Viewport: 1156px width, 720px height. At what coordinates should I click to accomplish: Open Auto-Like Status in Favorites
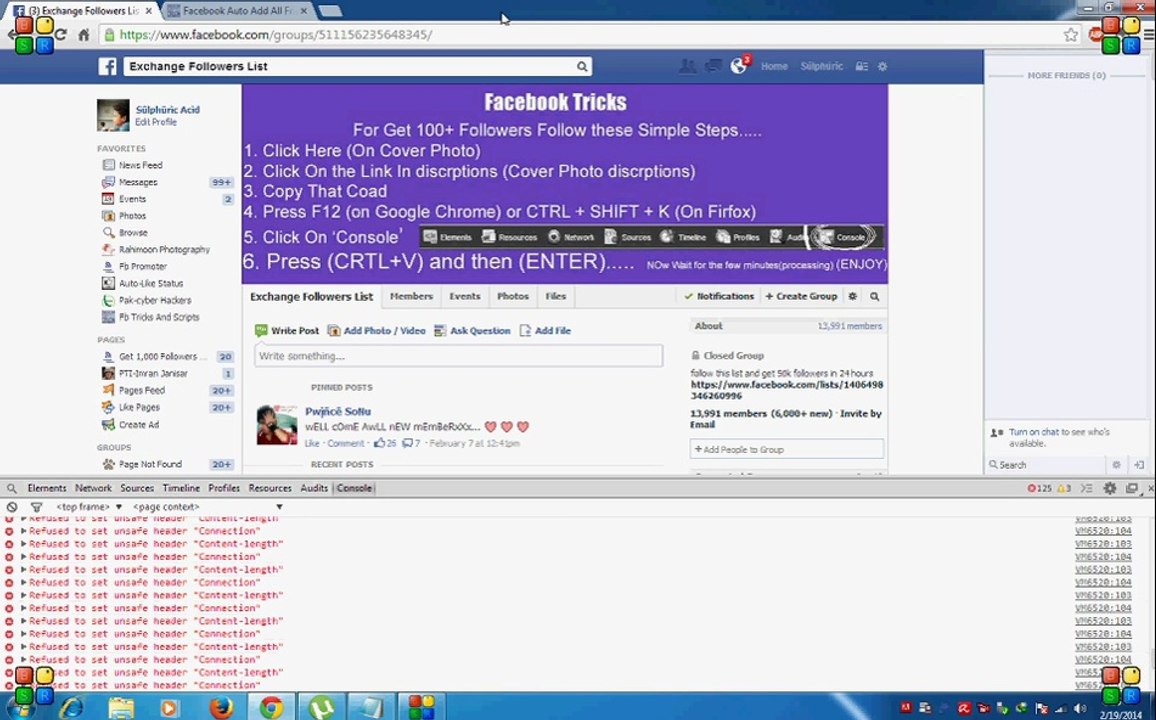tap(150, 283)
